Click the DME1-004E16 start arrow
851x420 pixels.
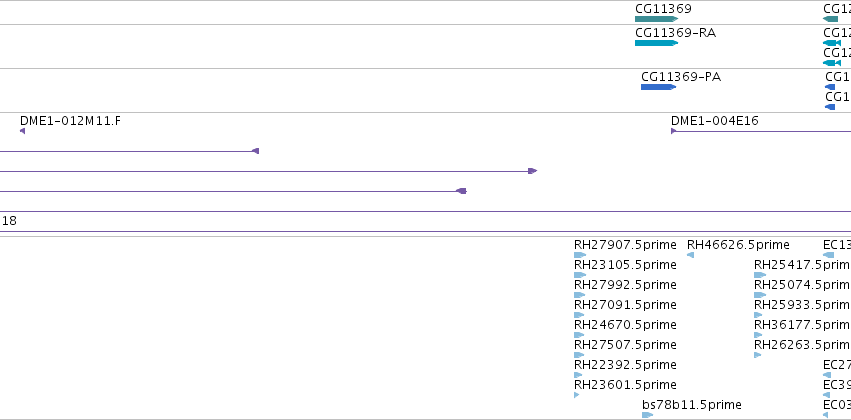click(x=674, y=131)
